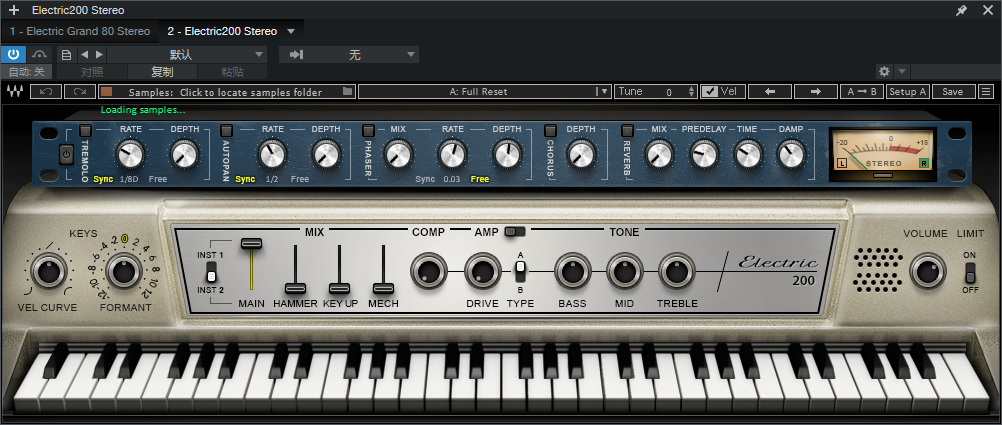Open the samples folder icon

[x=347, y=91]
